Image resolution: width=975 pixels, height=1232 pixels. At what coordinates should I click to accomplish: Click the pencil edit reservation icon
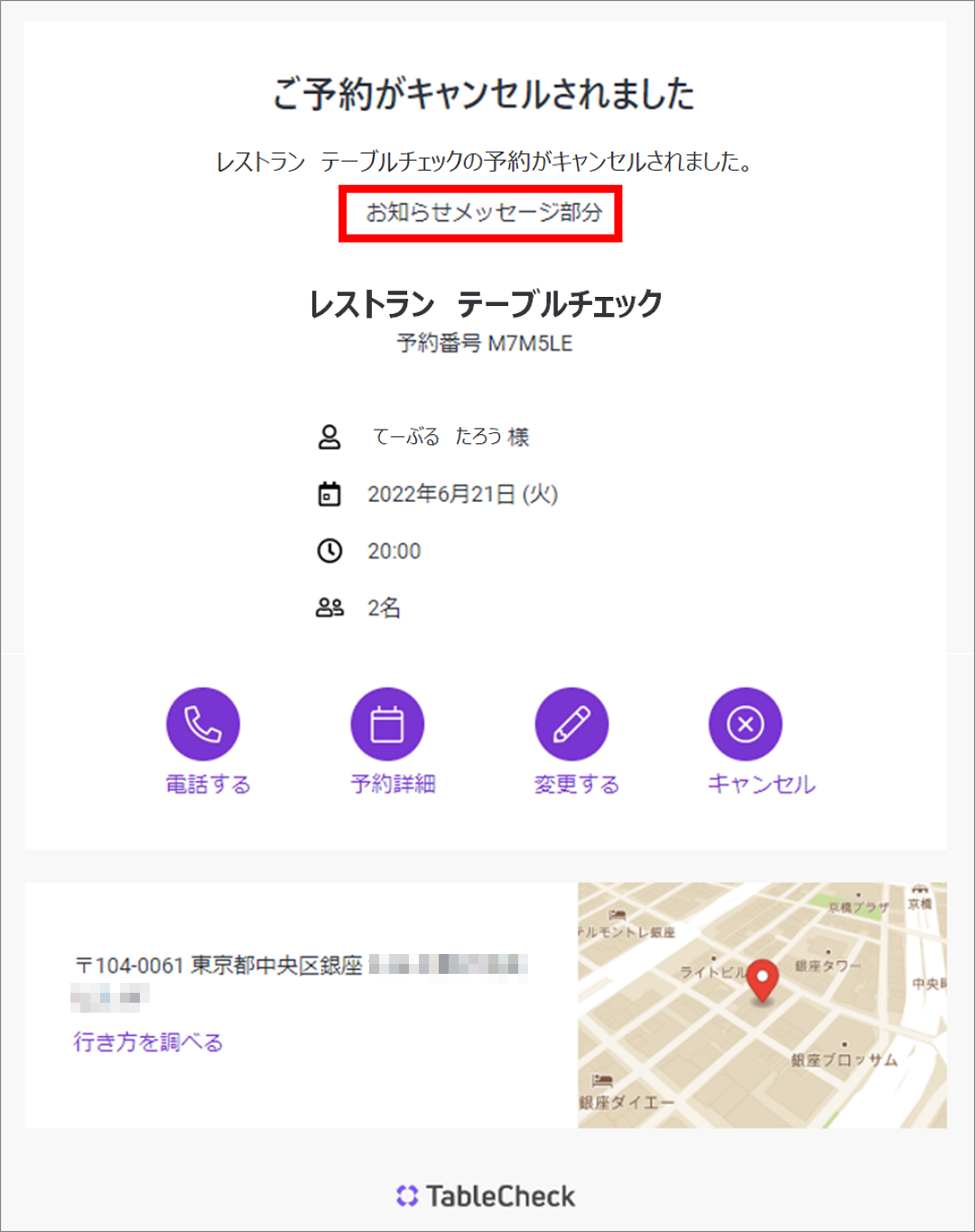pyautogui.click(x=571, y=724)
